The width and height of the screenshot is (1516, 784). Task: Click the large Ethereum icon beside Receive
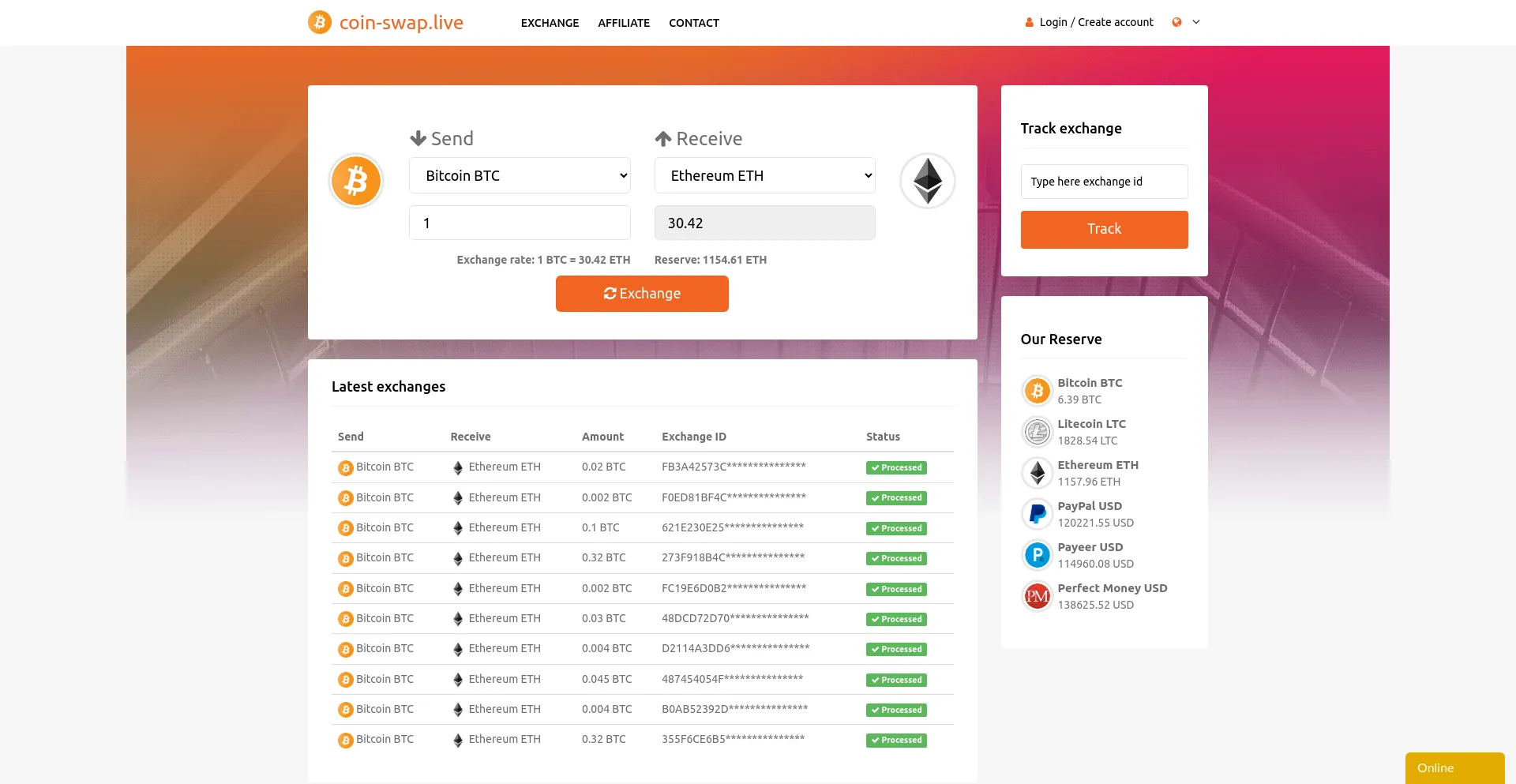click(x=927, y=181)
